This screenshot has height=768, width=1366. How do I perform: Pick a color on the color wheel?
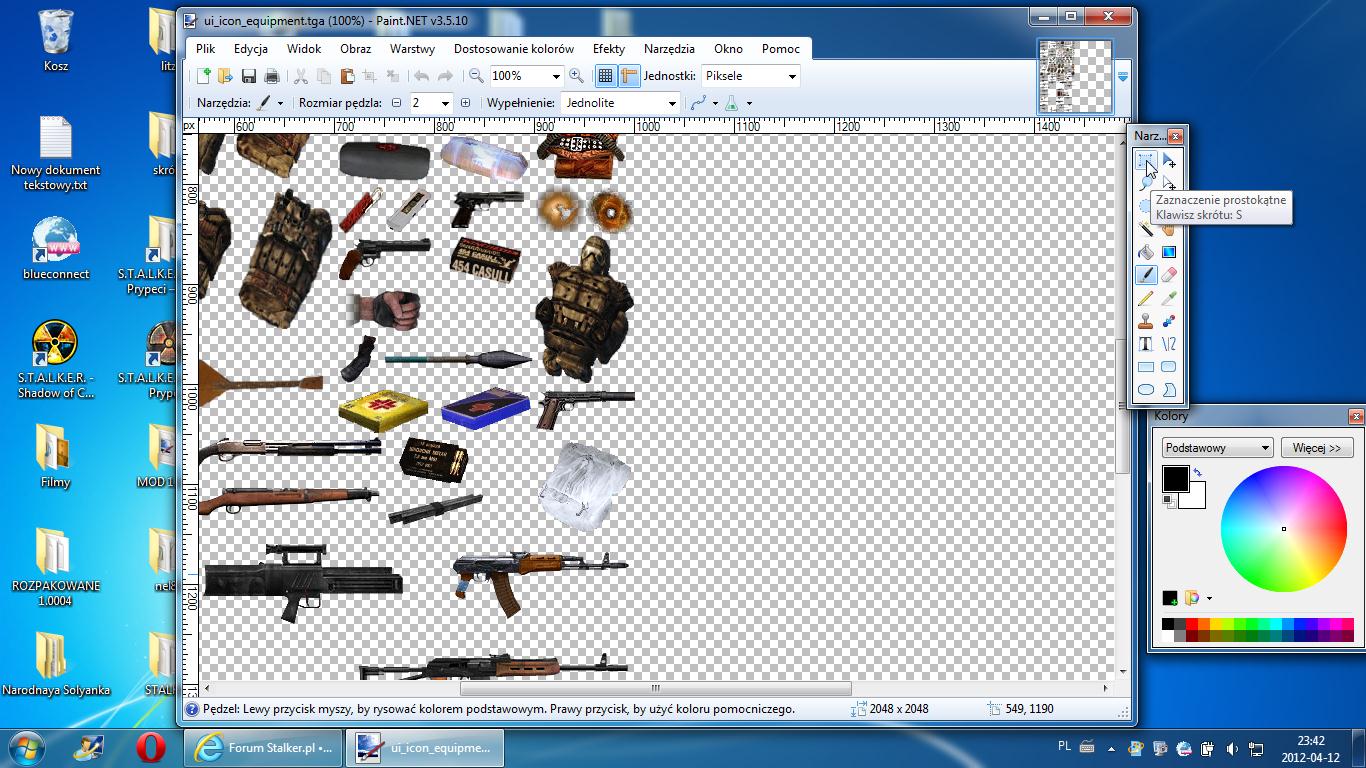pyautogui.click(x=1284, y=529)
